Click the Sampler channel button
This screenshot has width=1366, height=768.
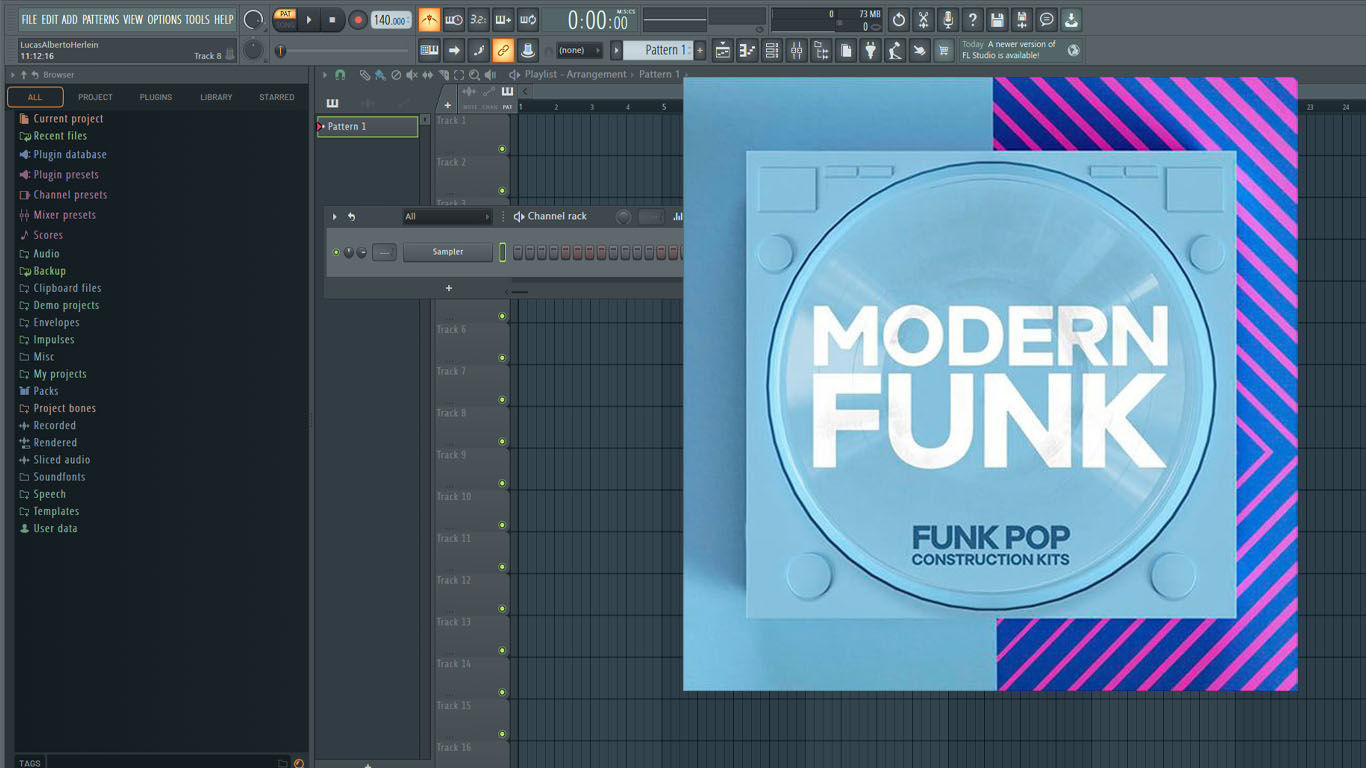point(448,252)
